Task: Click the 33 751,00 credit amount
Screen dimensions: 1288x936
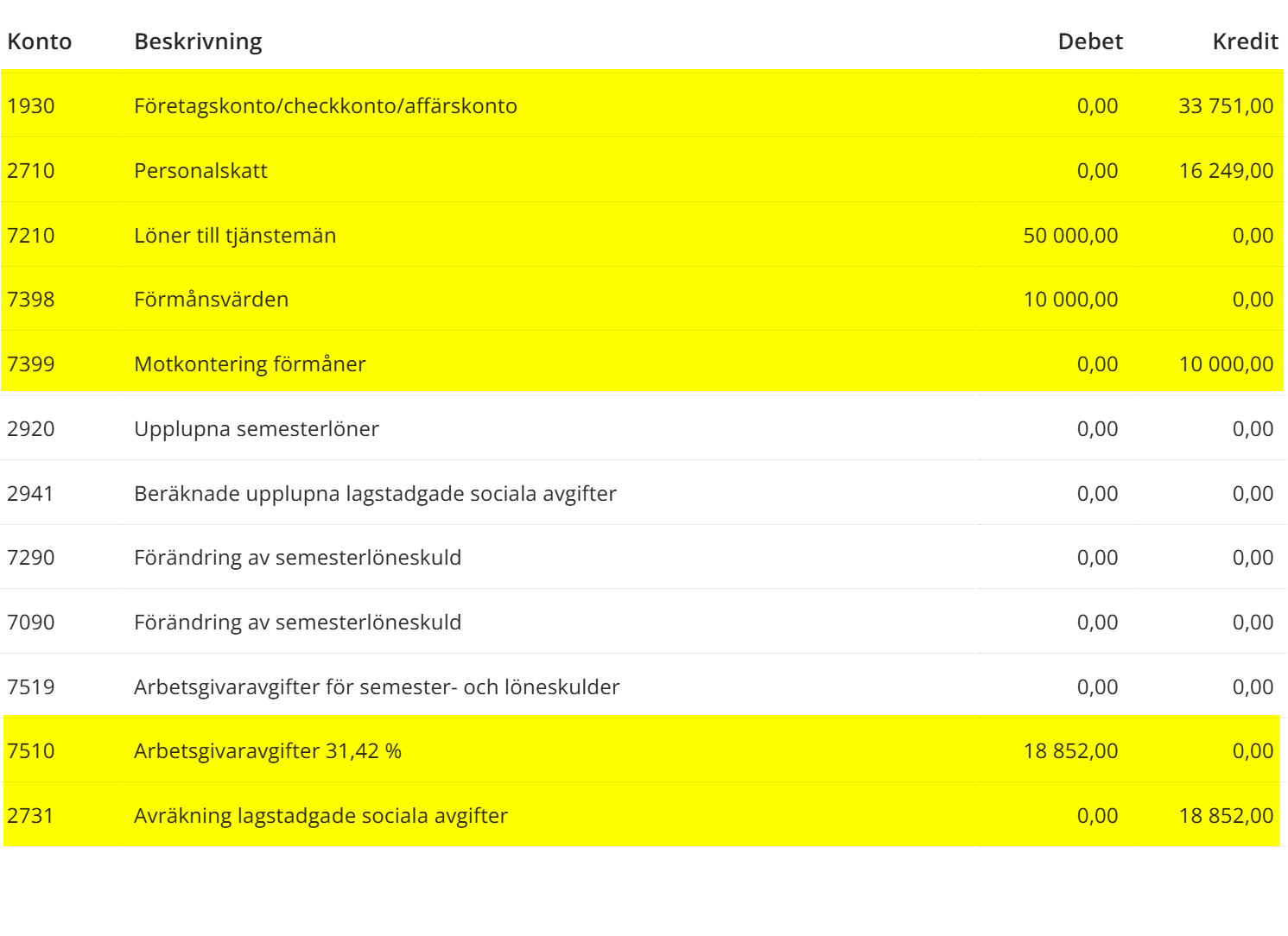Action: (x=1225, y=106)
